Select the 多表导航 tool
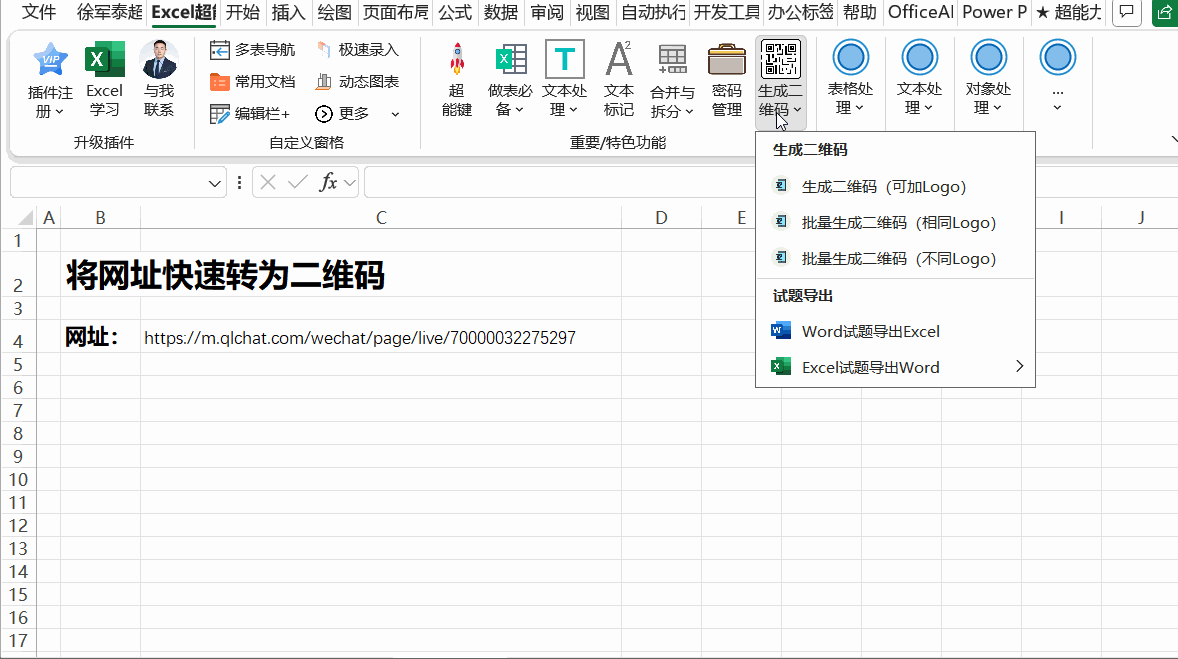The height and width of the screenshot is (659, 1178). coord(252,50)
